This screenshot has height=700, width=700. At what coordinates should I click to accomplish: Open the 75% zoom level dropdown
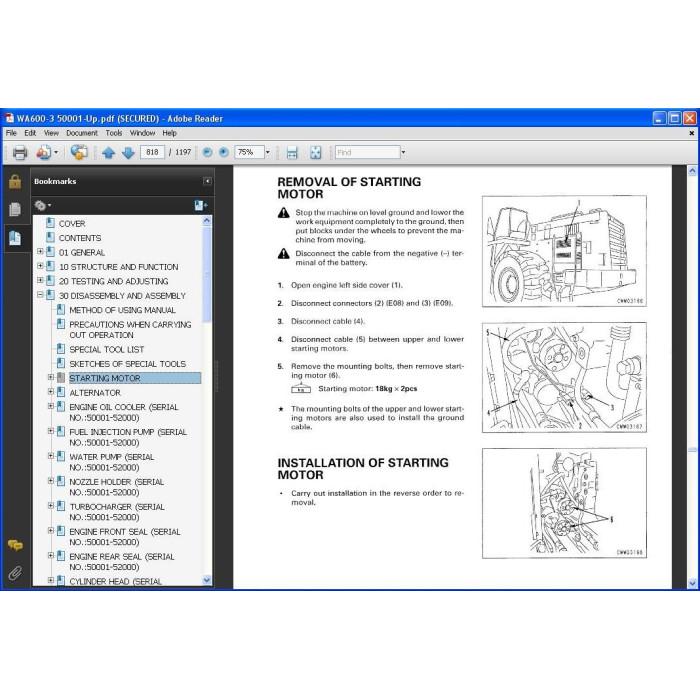pyautogui.click(x=267, y=153)
